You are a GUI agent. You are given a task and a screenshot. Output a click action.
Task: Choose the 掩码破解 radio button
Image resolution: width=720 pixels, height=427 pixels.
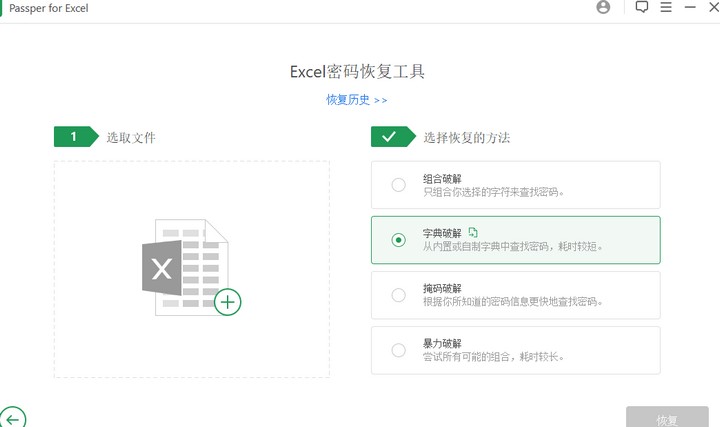(399, 295)
